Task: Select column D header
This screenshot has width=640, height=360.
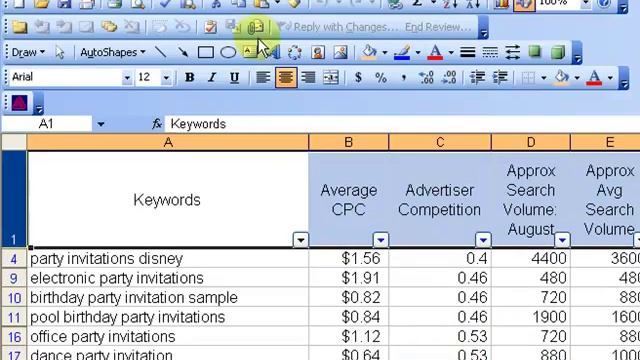Action: point(531,142)
